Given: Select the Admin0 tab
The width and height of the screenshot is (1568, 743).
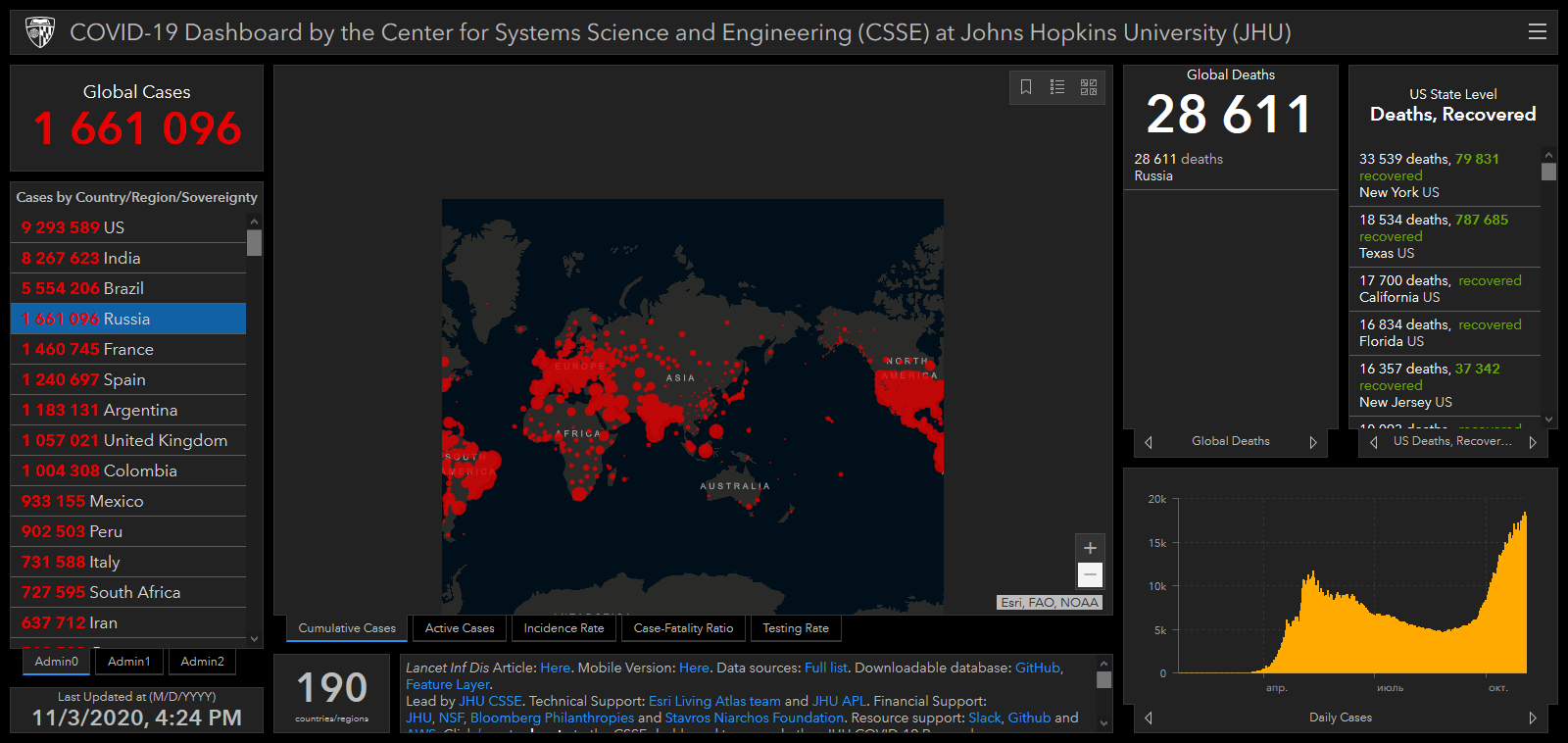Looking at the screenshot, I should tap(57, 662).
